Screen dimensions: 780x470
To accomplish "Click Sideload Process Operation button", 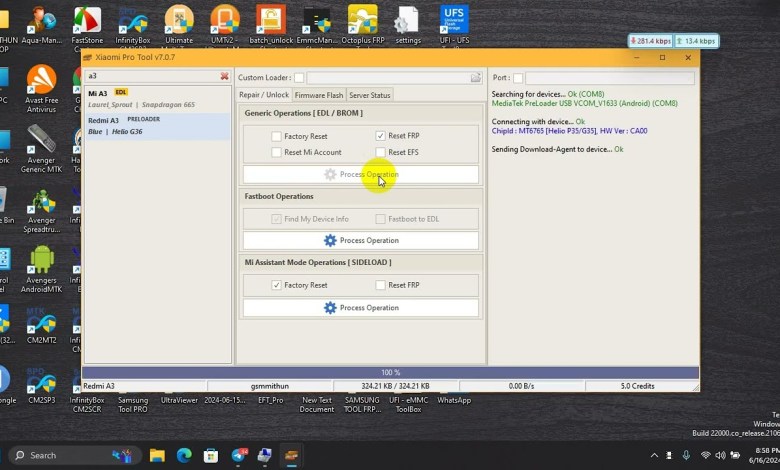I will pos(361,308).
